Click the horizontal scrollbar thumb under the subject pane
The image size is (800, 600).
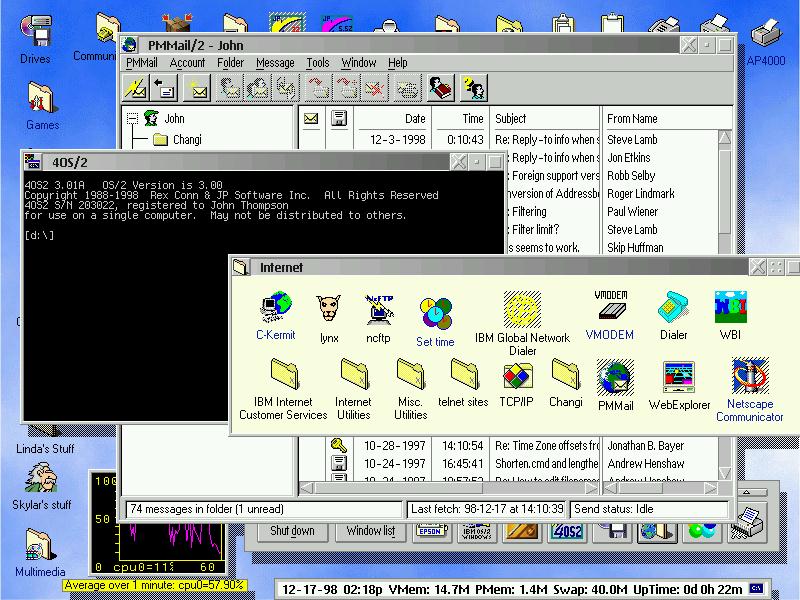[399, 488]
